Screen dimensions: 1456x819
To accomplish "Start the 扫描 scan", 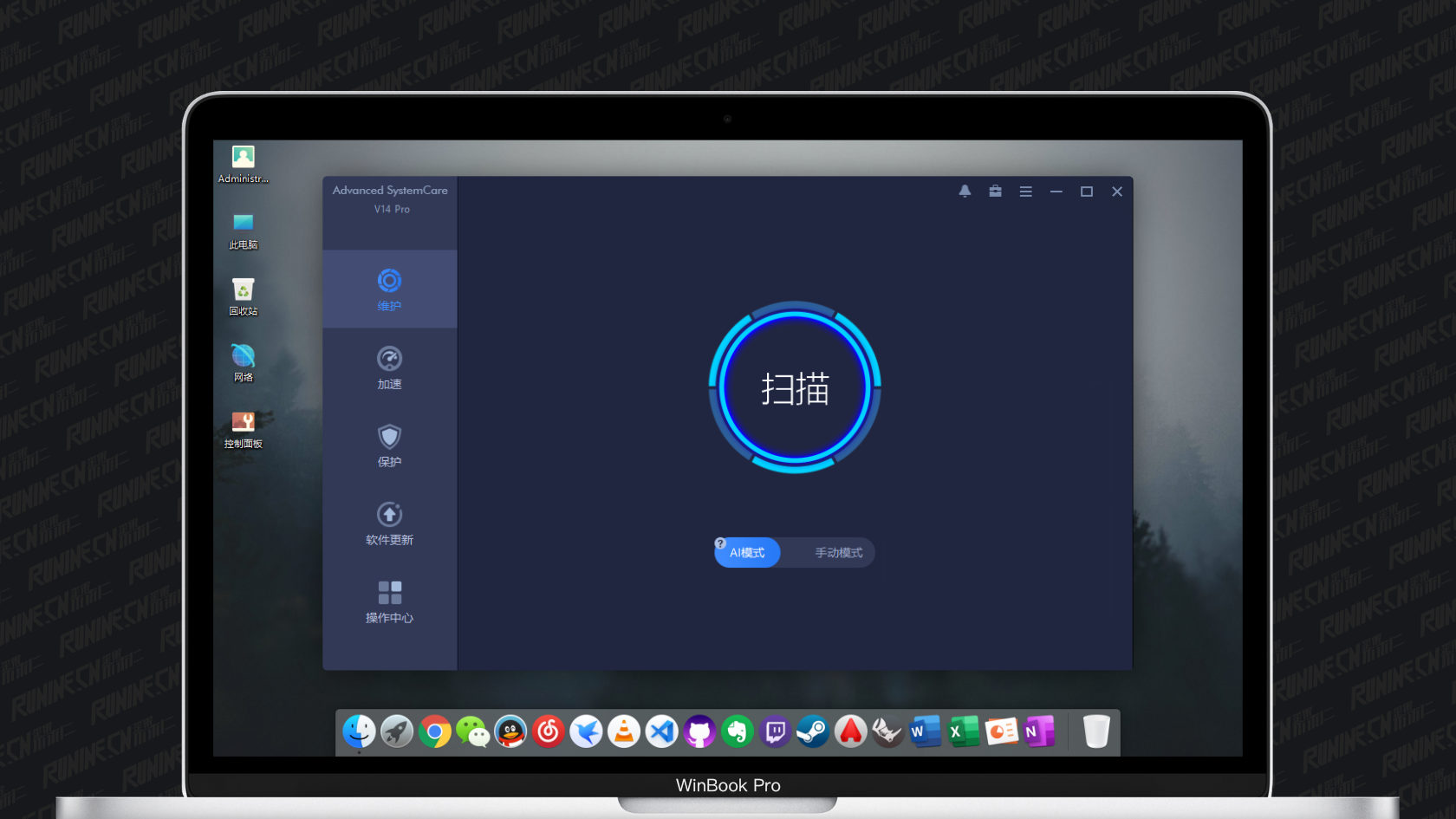I will (x=794, y=389).
